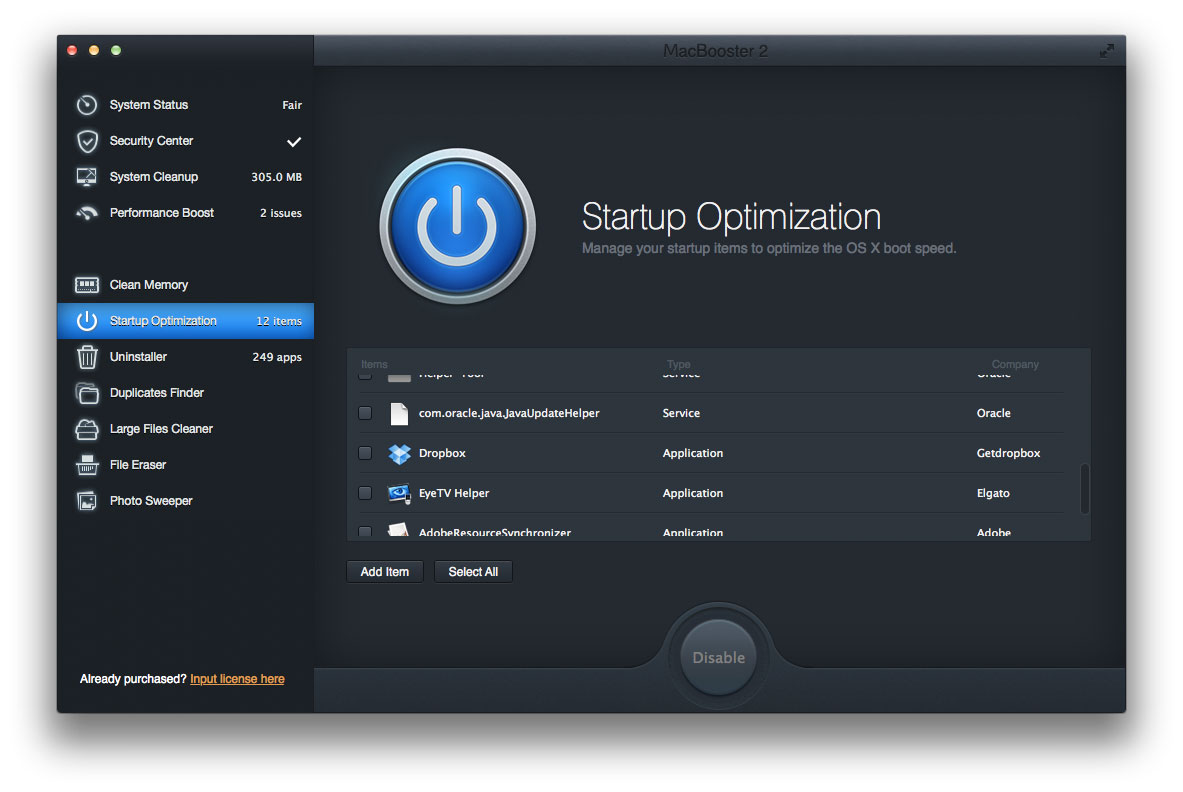Click the Add Item button
1183x792 pixels.
(x=385, y=572)
